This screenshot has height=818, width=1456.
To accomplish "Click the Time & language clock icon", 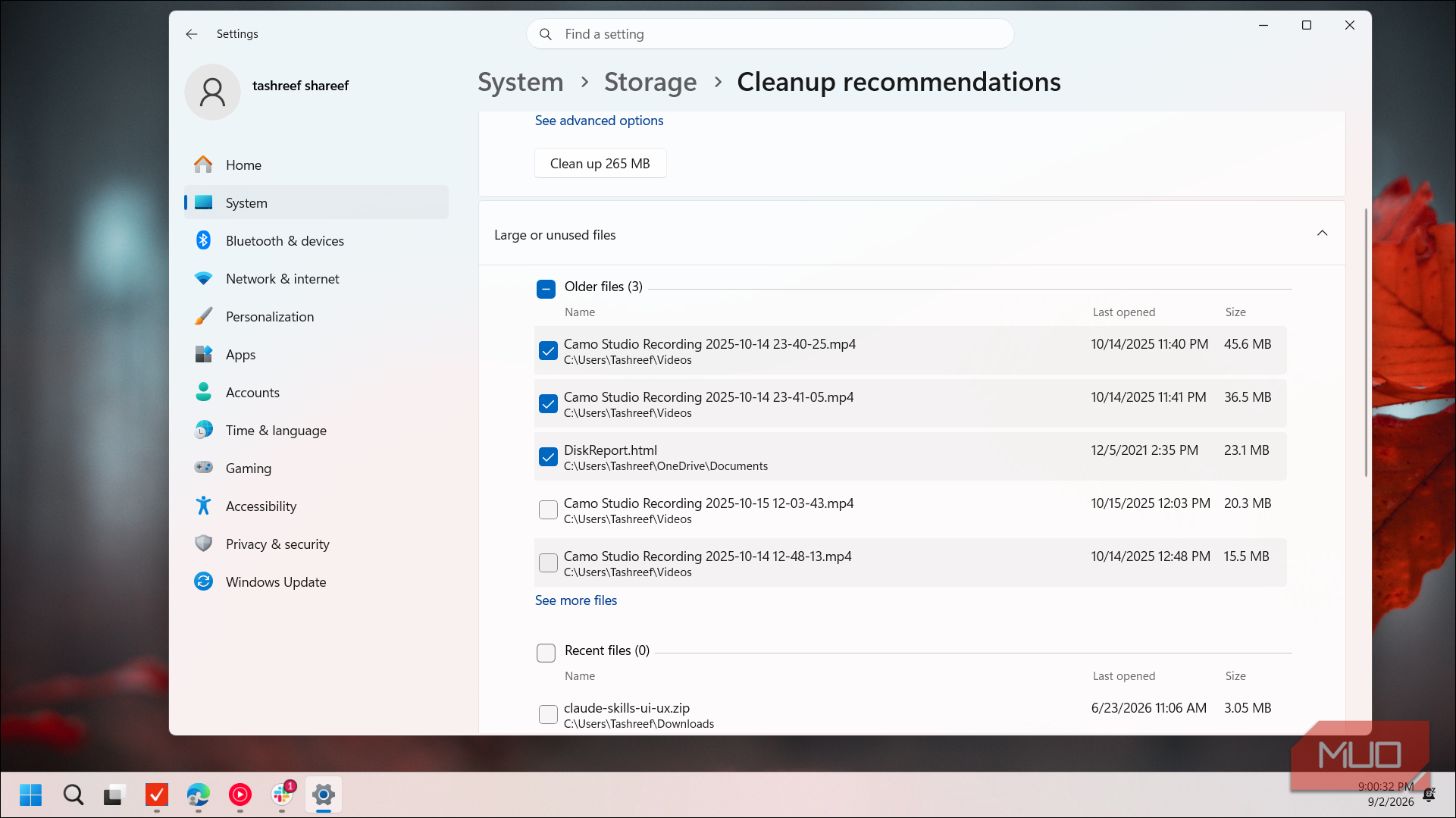I will (203, 430).
